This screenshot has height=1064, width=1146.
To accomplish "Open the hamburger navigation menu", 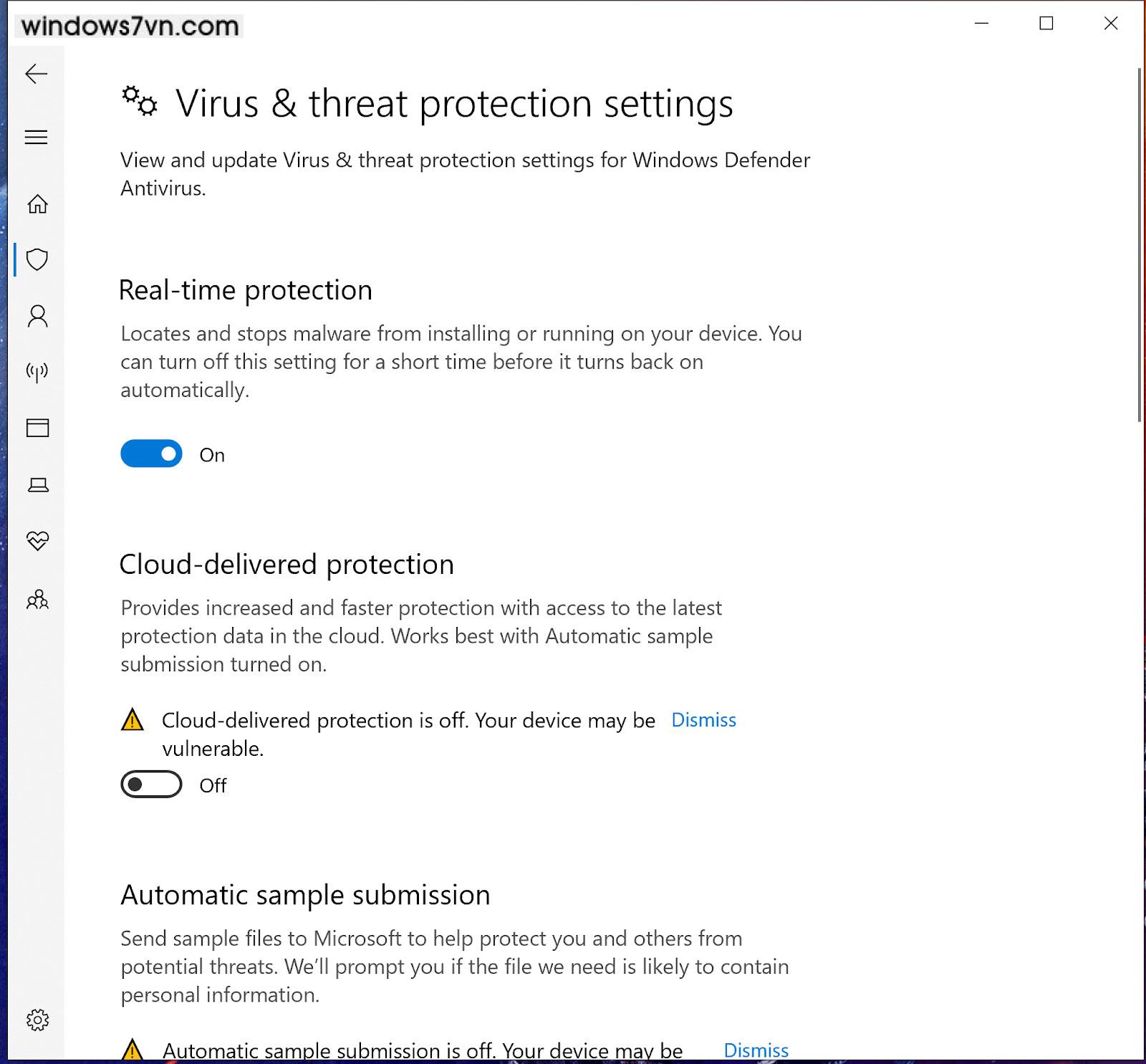I will coord(36,137).
